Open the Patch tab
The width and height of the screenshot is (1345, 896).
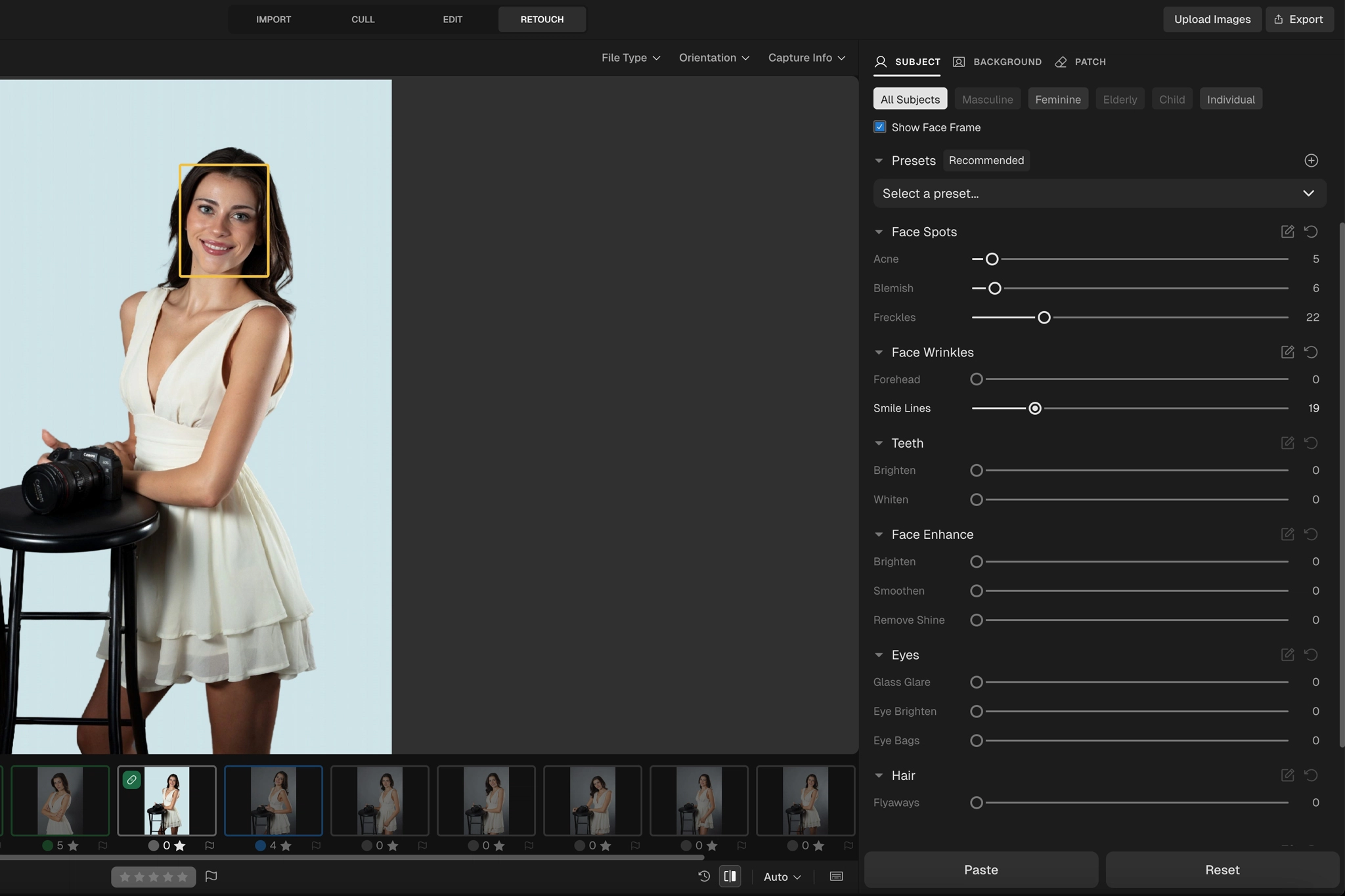click(1080, 62)
